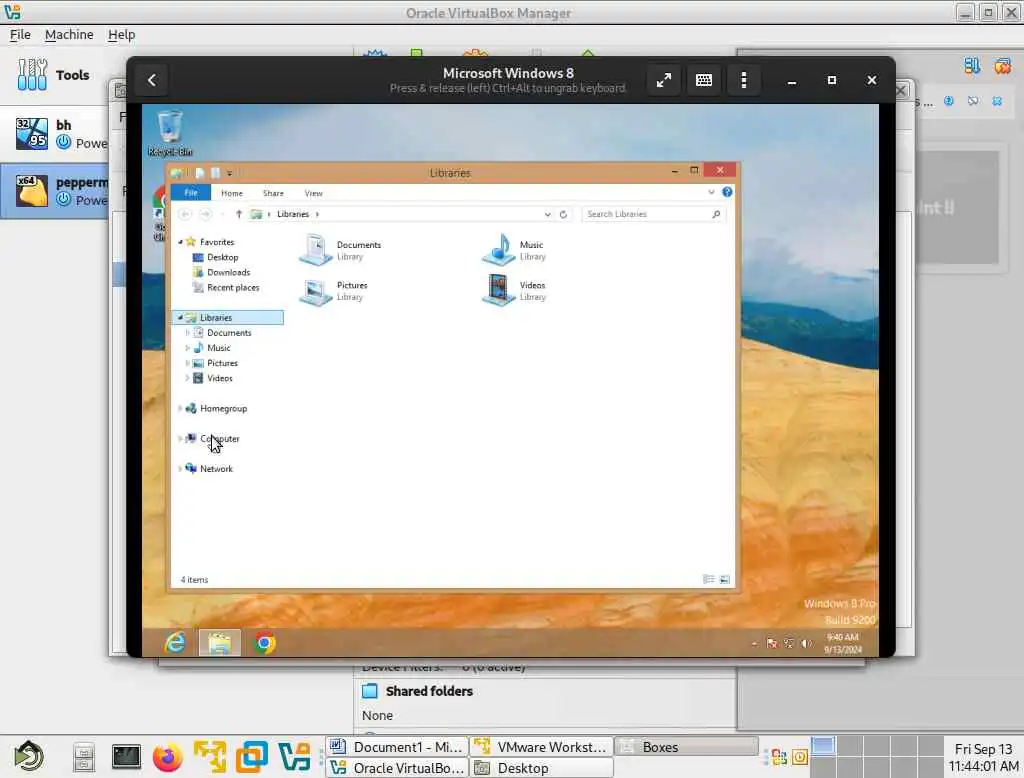Click New folder icon in Explorer title bar

click(215, 173)
